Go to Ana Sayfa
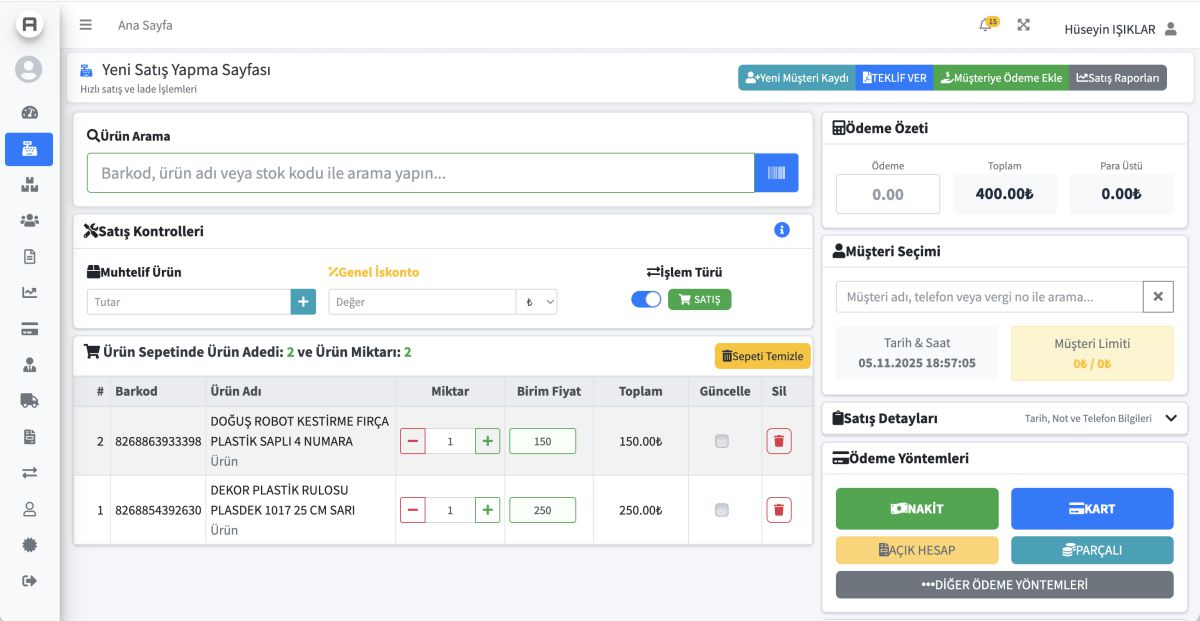 tap(145, 26)
